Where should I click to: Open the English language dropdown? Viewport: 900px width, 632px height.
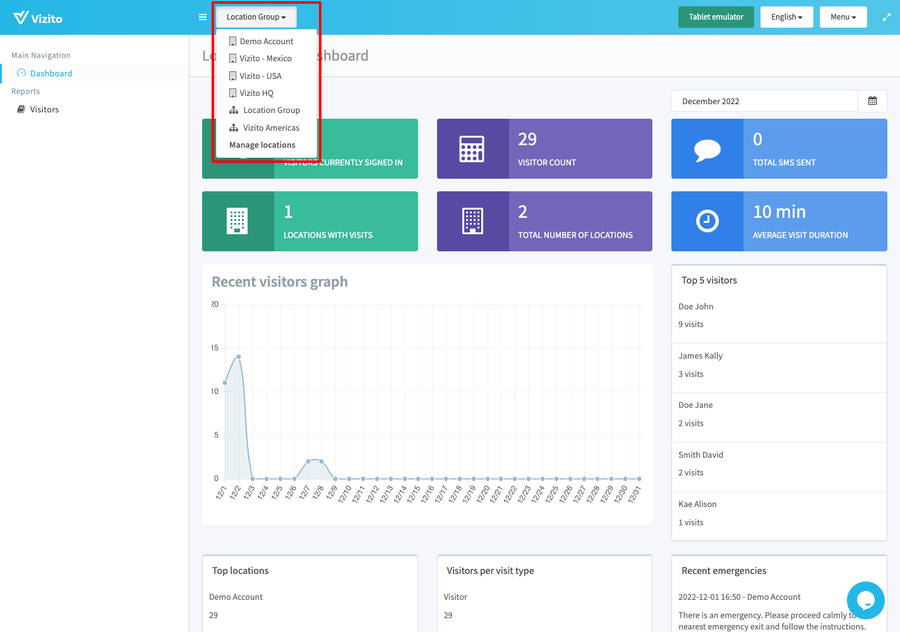click(x=785, y=17)
